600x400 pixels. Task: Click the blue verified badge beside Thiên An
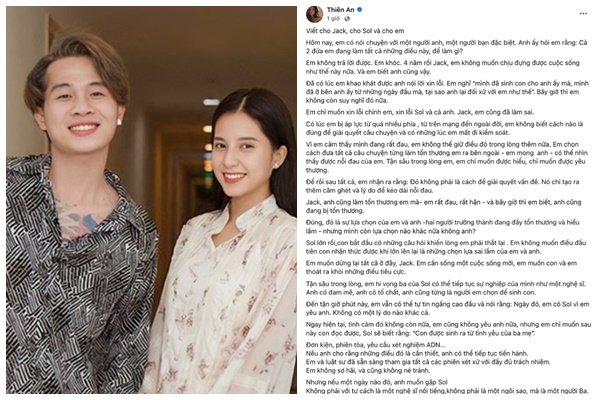coord(360,10)
